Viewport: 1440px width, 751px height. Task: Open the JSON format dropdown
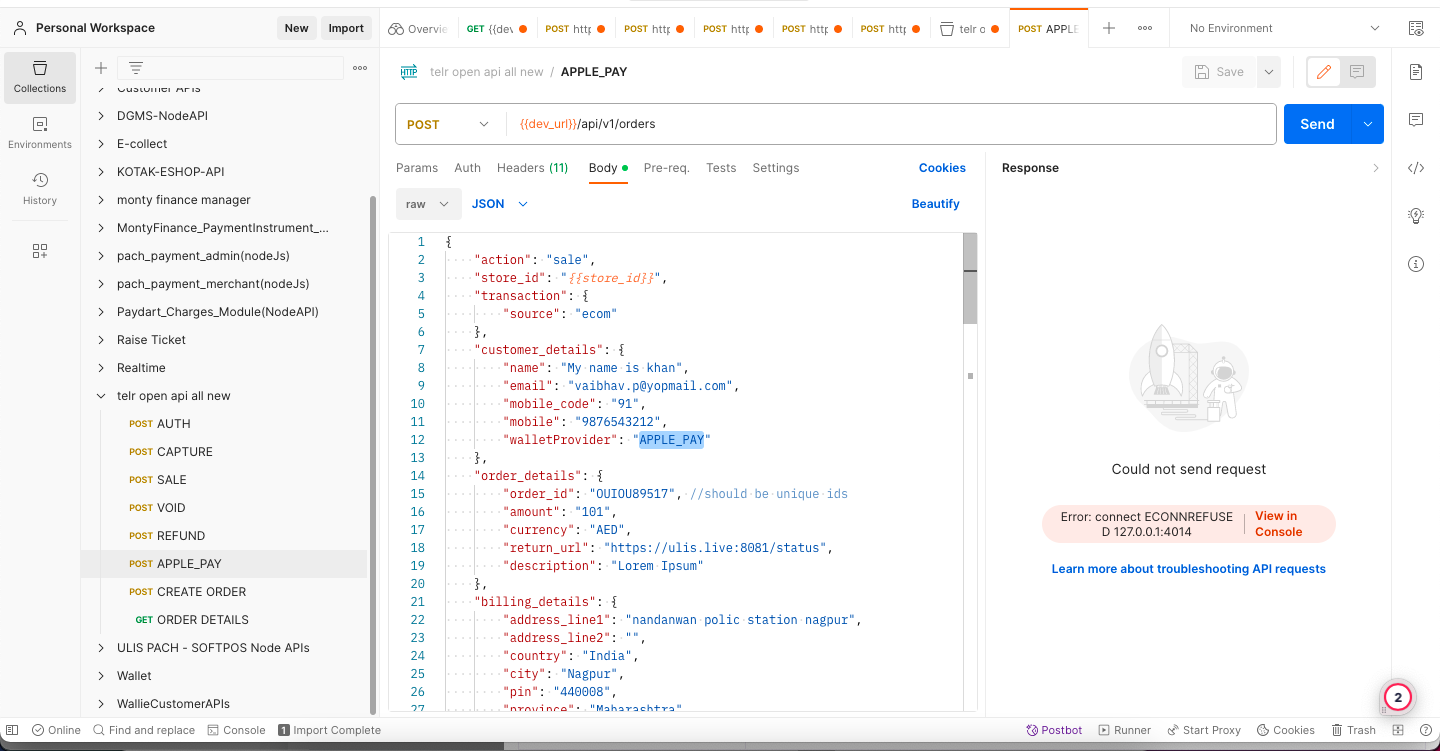[499, 204]
